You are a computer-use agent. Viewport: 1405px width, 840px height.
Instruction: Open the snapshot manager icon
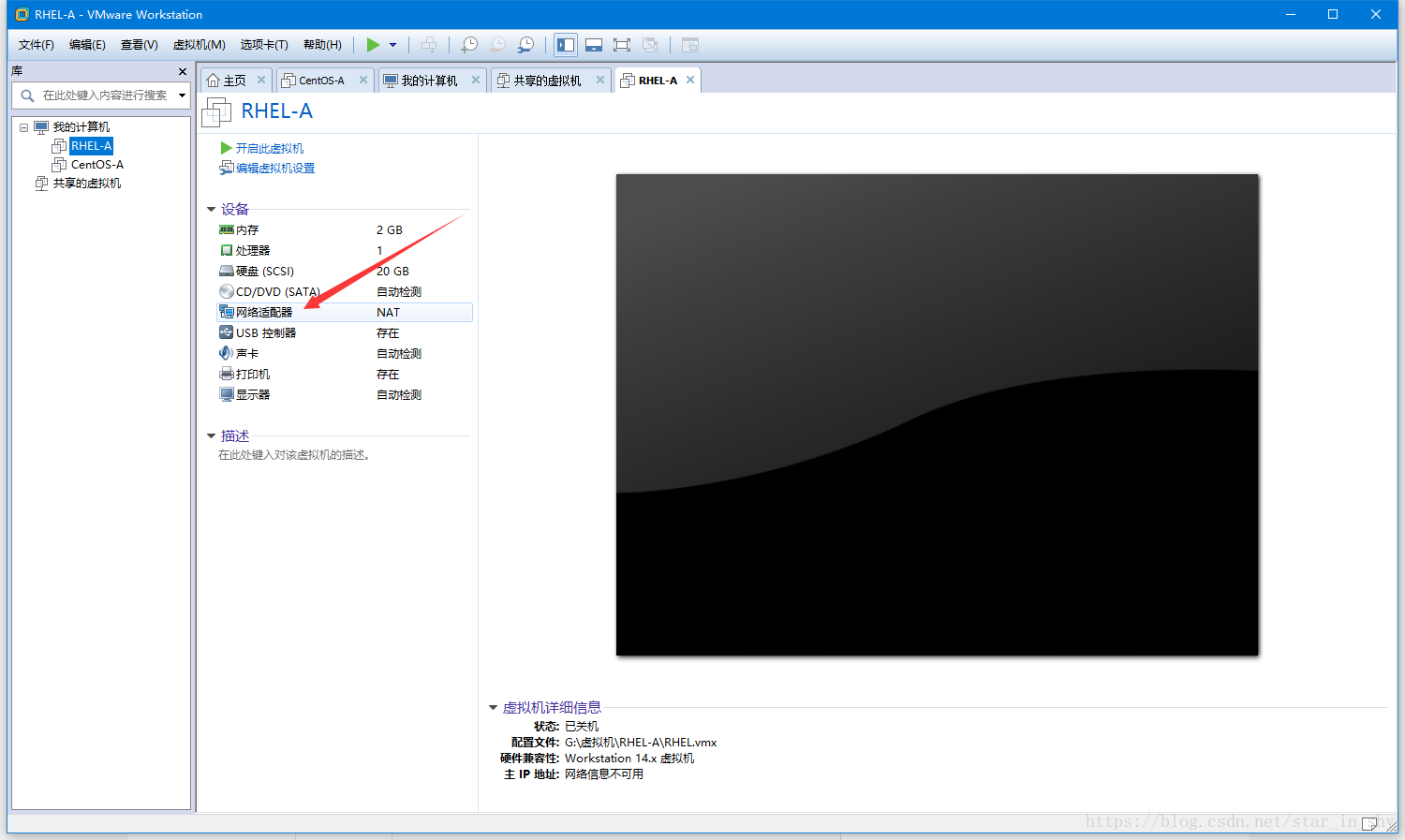click(526, 45)
